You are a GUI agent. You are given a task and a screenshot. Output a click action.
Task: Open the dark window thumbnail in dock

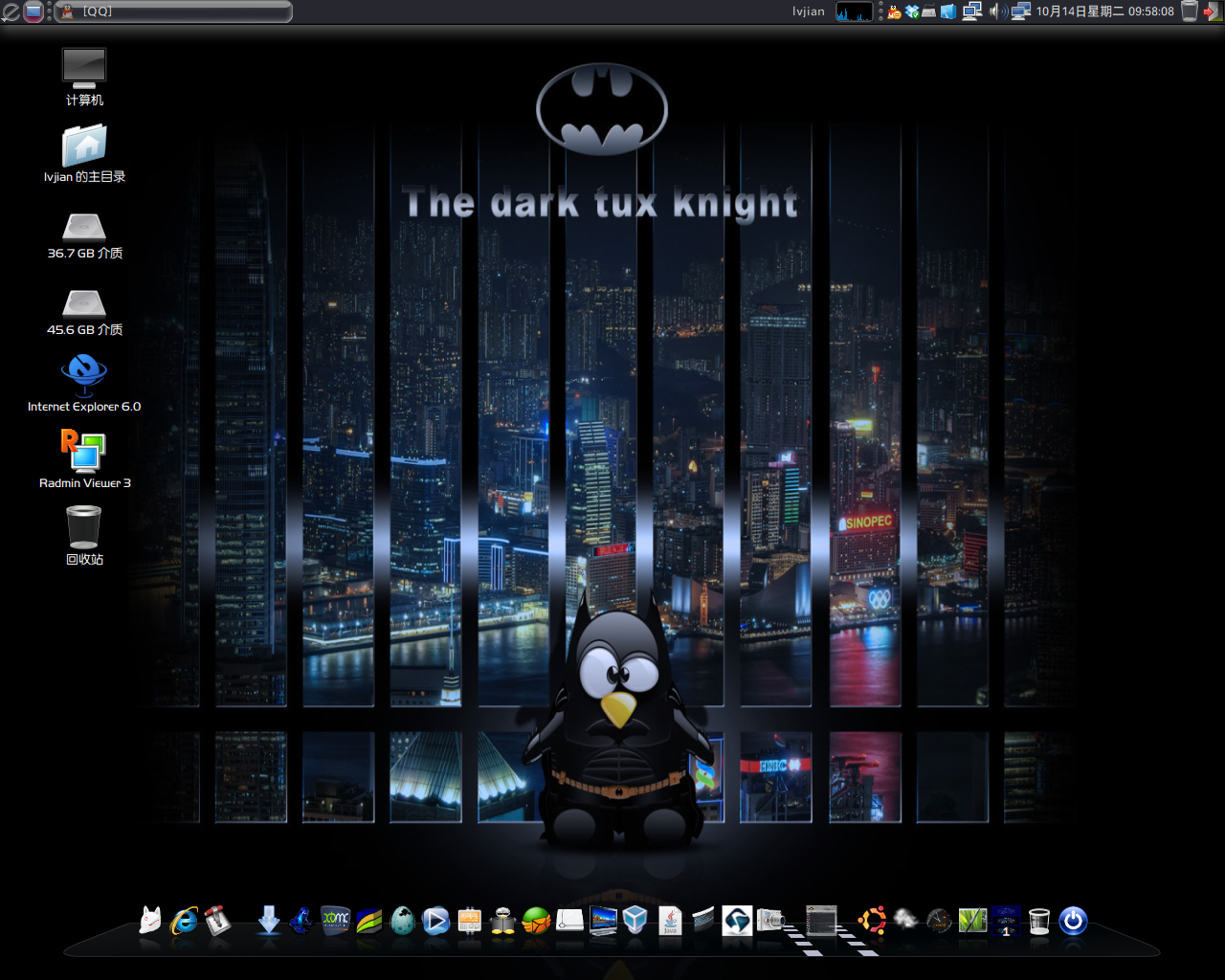click(x=821, y=921)
